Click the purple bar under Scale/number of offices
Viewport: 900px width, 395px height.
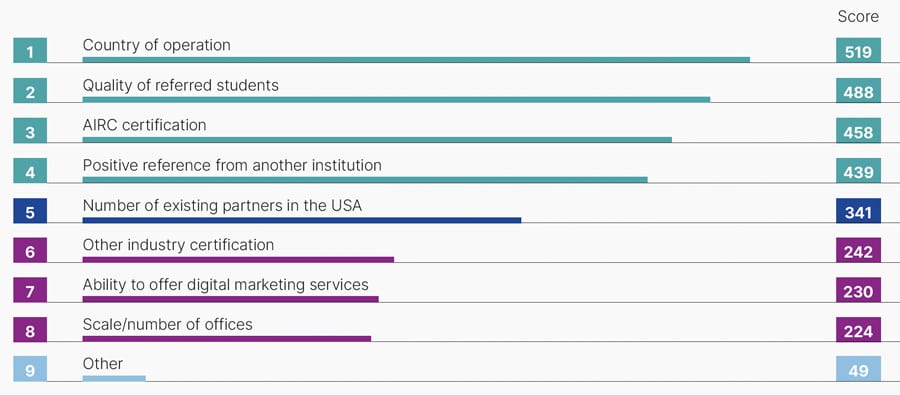pos(227,338)
